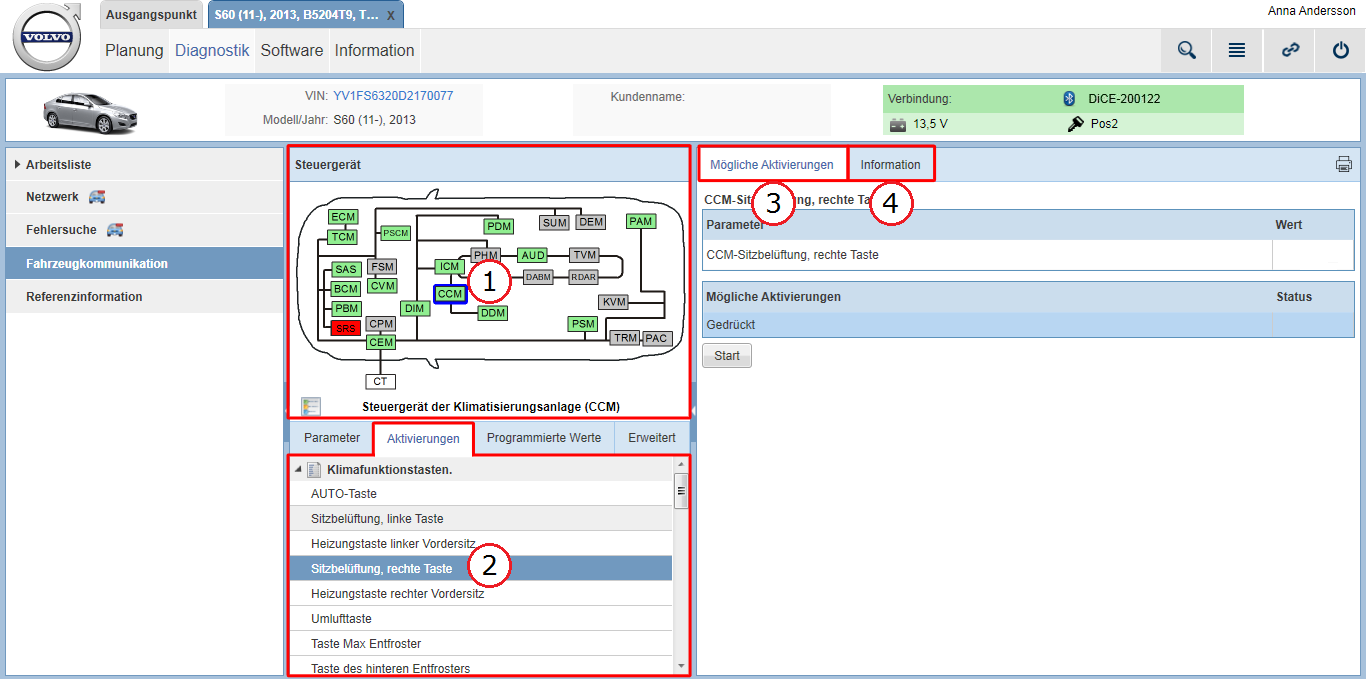This screenshot has width=1366, height=679.
Task: Select the PSM control unit in diagram
Action: click(x=583, y=324)
